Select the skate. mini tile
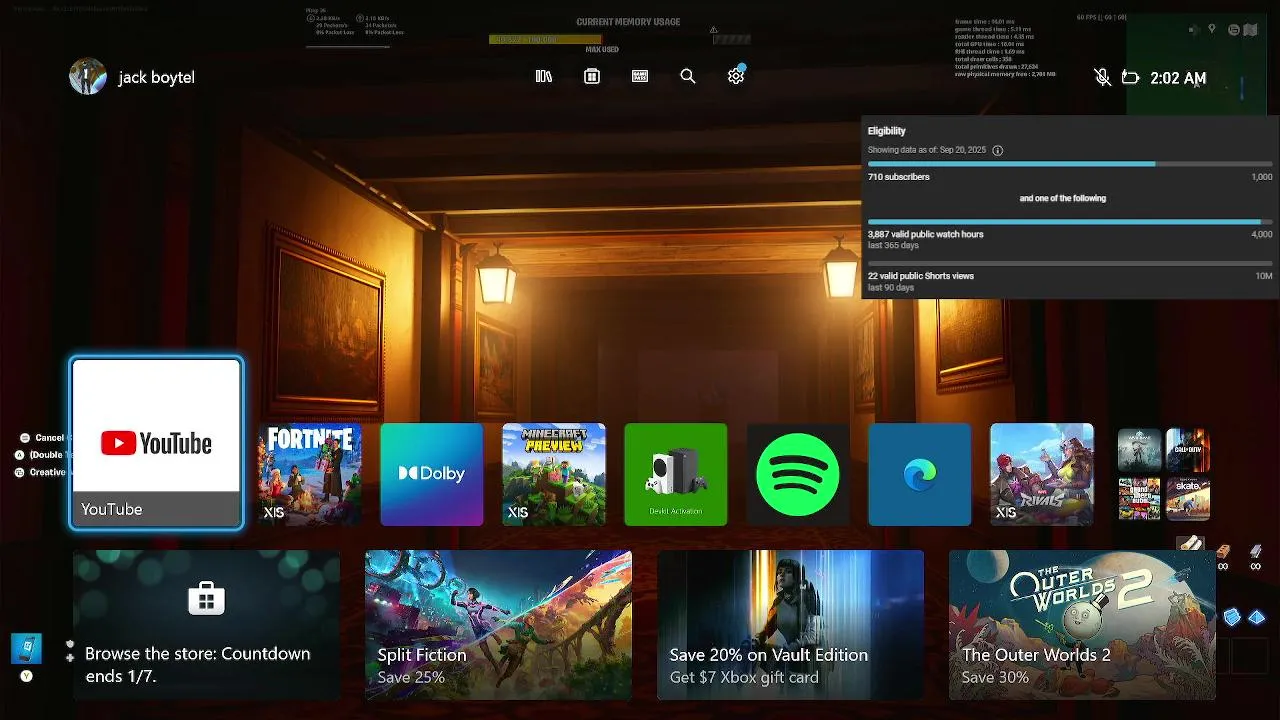The height and width of the screenshot is (720, 1280). (1188, 499)
